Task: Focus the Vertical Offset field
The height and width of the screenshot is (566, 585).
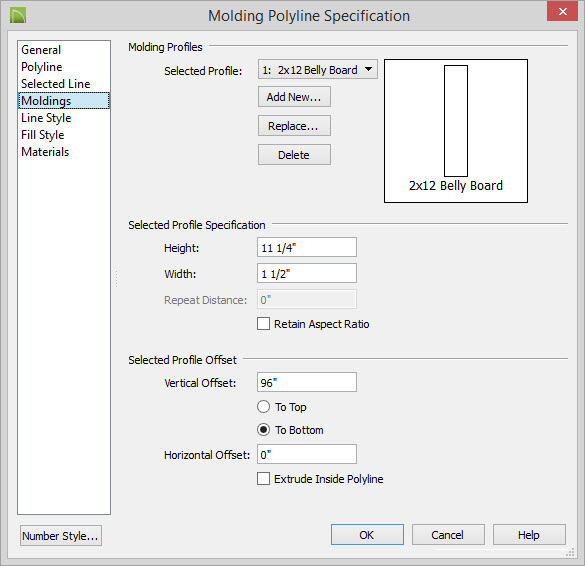Action: point(307,382)
